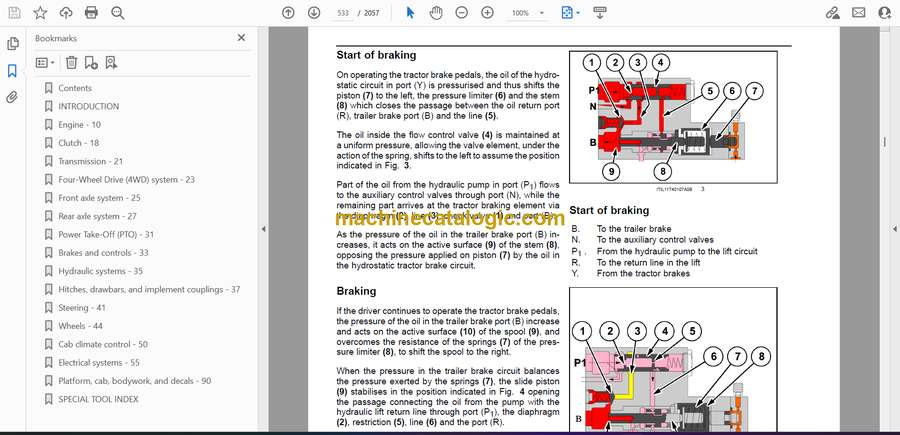Click the legend line 'From the tractor brakes'
The width and height of the screenshot is (900, 435).
point(643,273)
